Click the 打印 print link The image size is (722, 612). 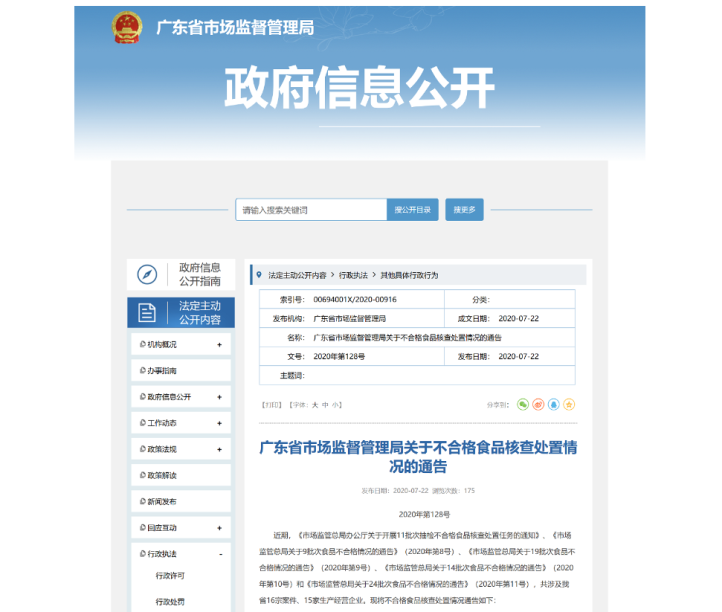pos(272,405)
